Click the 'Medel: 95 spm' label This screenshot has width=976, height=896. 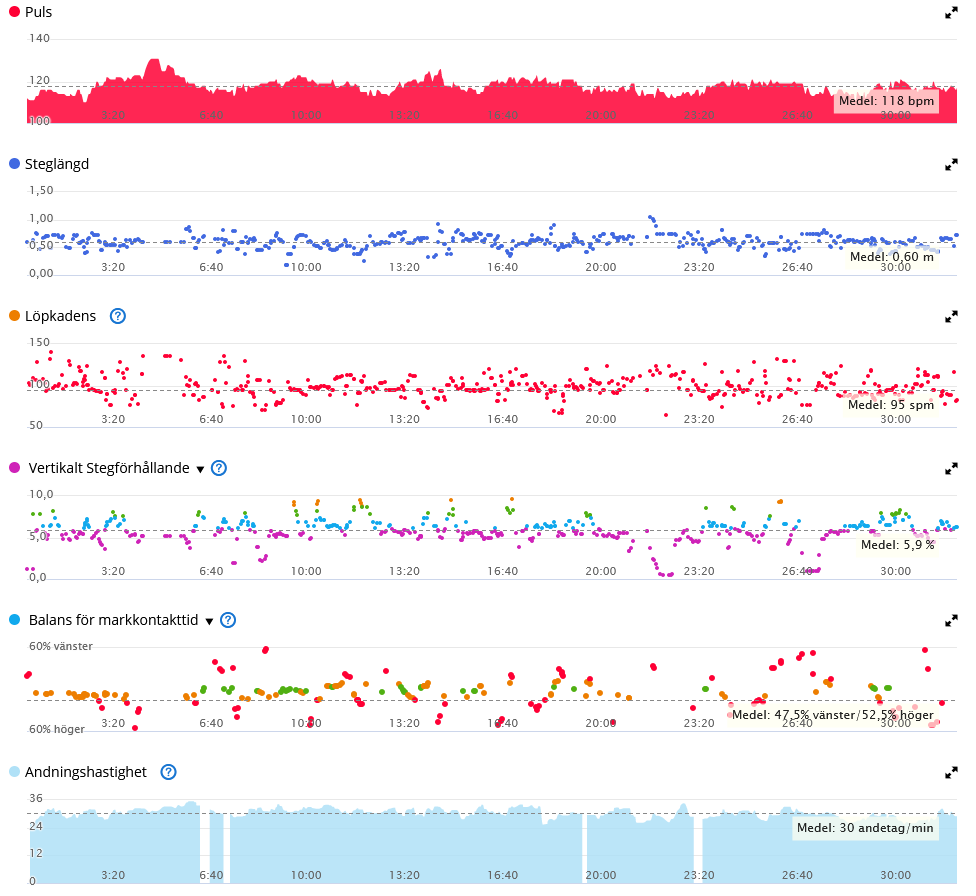891,405
